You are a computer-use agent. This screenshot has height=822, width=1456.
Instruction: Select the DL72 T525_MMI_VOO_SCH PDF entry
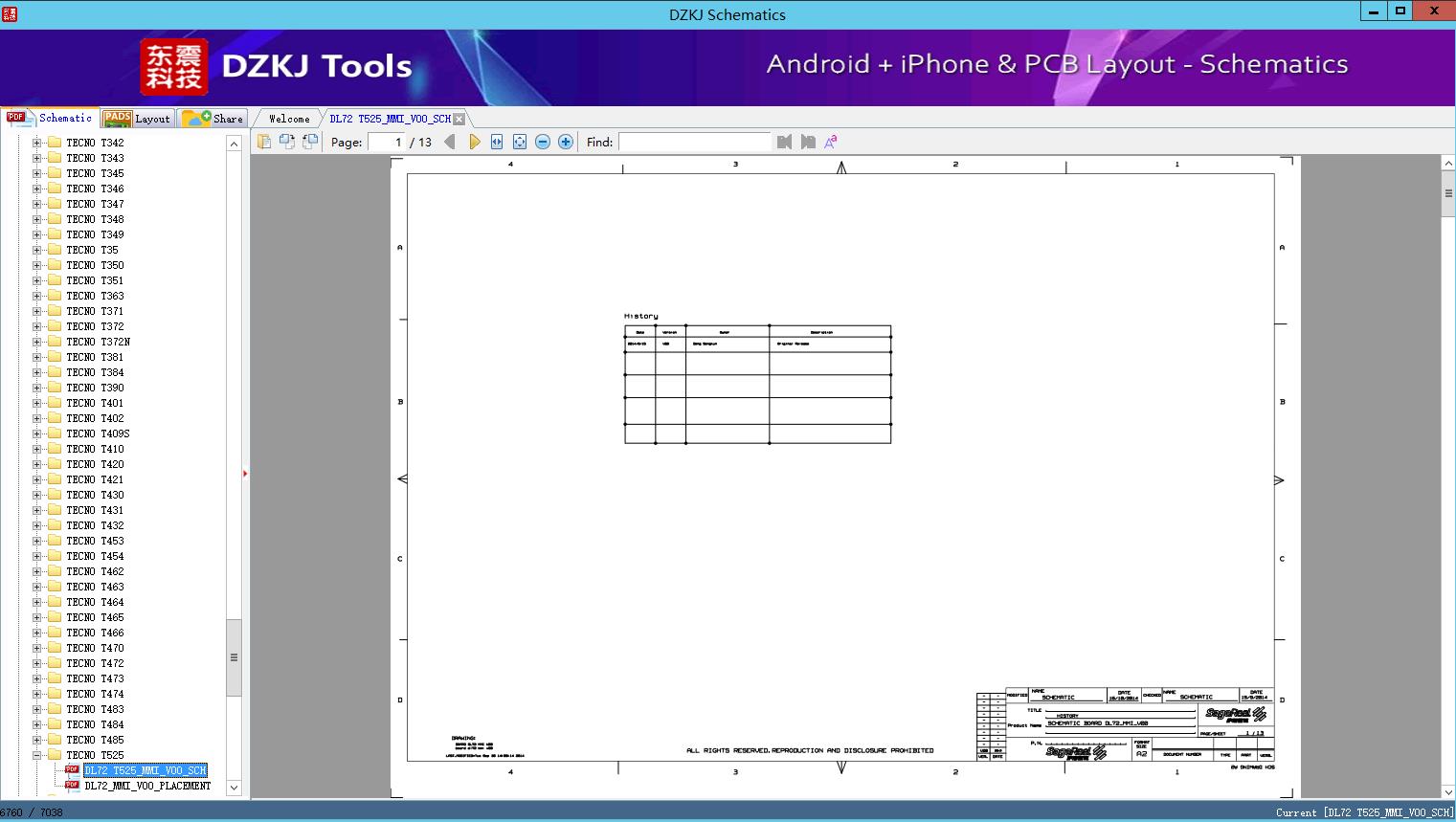click(x=146, y=769)
